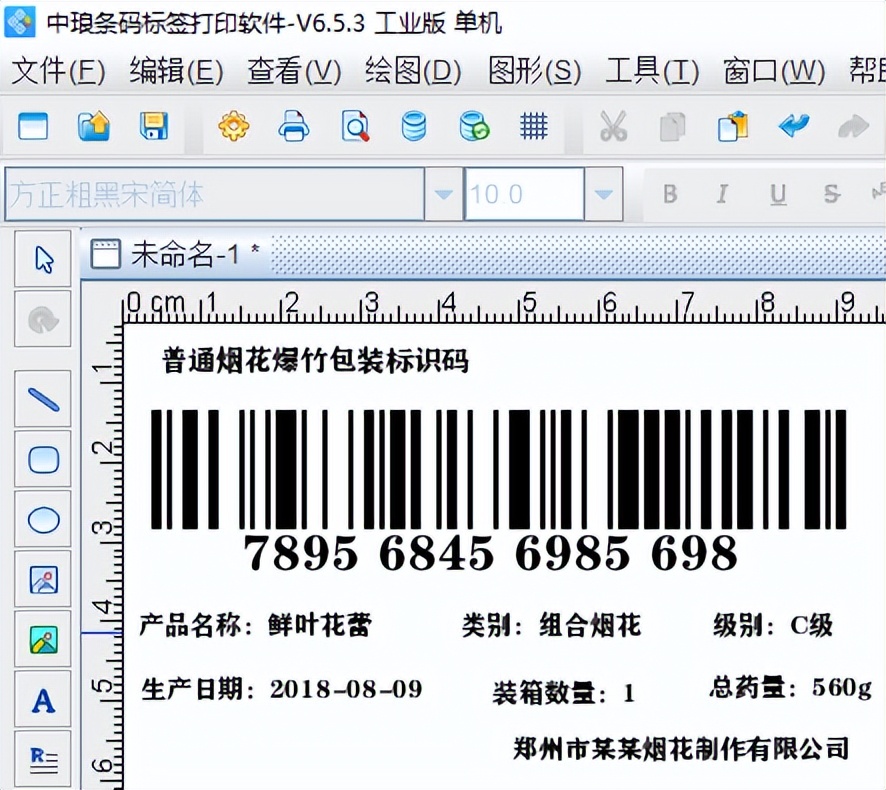This screenshot has height=790, width=886.
Task: Click the font name field 方正粗黑宋简体
Action: (x=215, y=194)
